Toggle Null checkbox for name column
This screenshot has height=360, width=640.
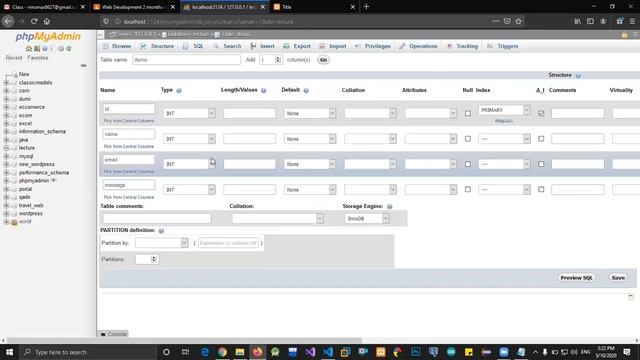(468, 139)
